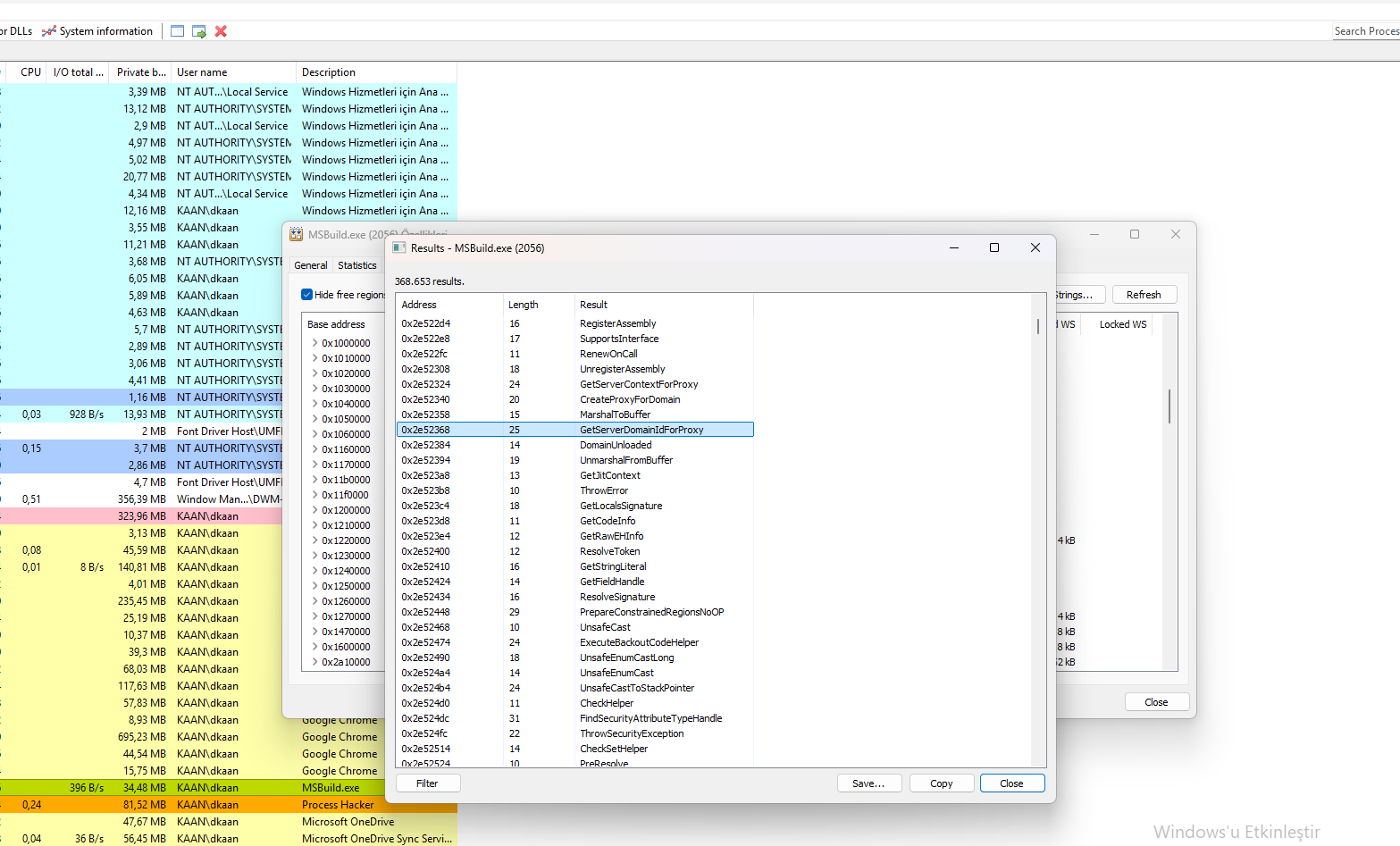The image size is (1400, 846).
Task: Click the Search Processes input field
Action: pos(1365,31)
